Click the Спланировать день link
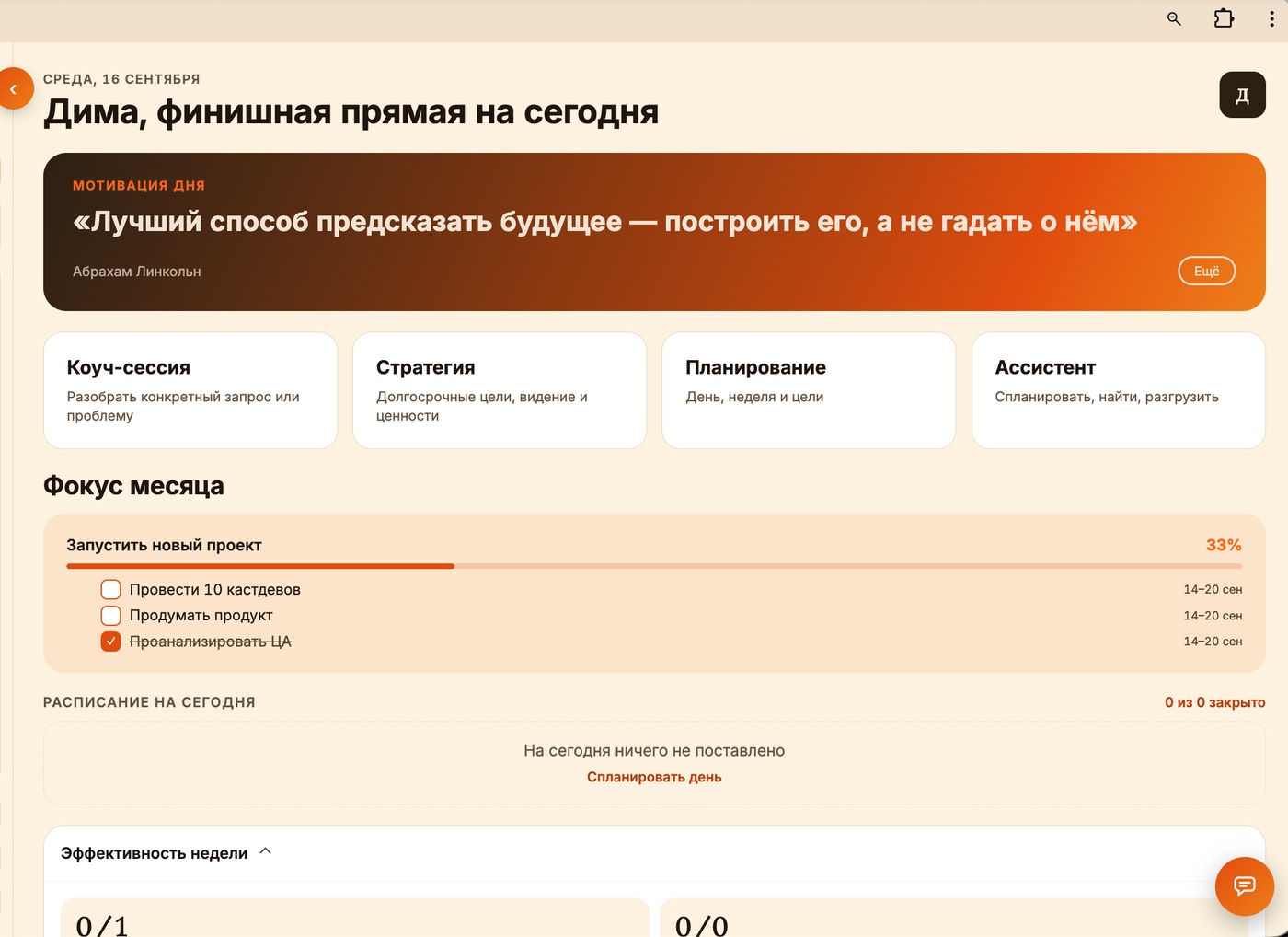The image size is (1288, 937). pyautogui.click(x=654, y=777)
